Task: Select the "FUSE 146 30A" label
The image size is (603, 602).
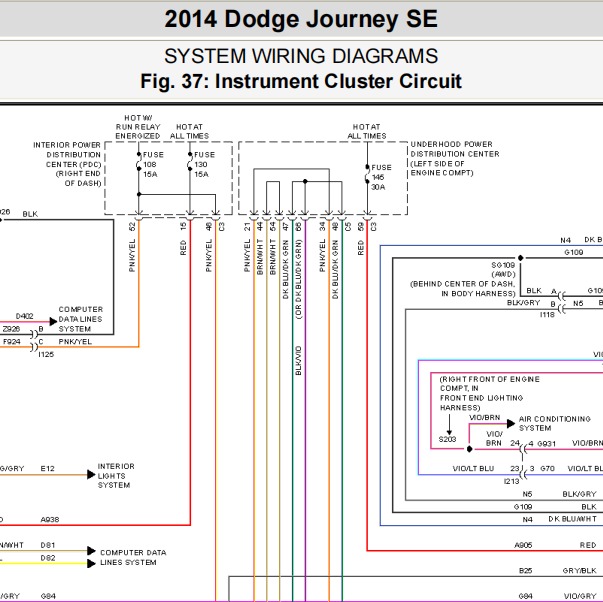Action: point(381,177)
